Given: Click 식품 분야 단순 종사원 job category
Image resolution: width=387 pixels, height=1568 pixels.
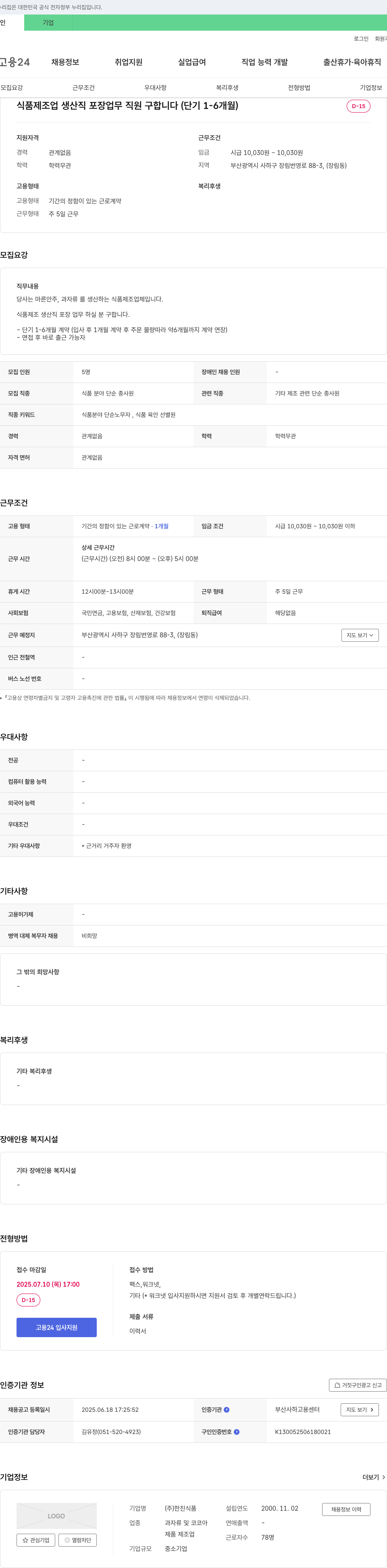Looking at the screenshot, I should pos(108,394).
